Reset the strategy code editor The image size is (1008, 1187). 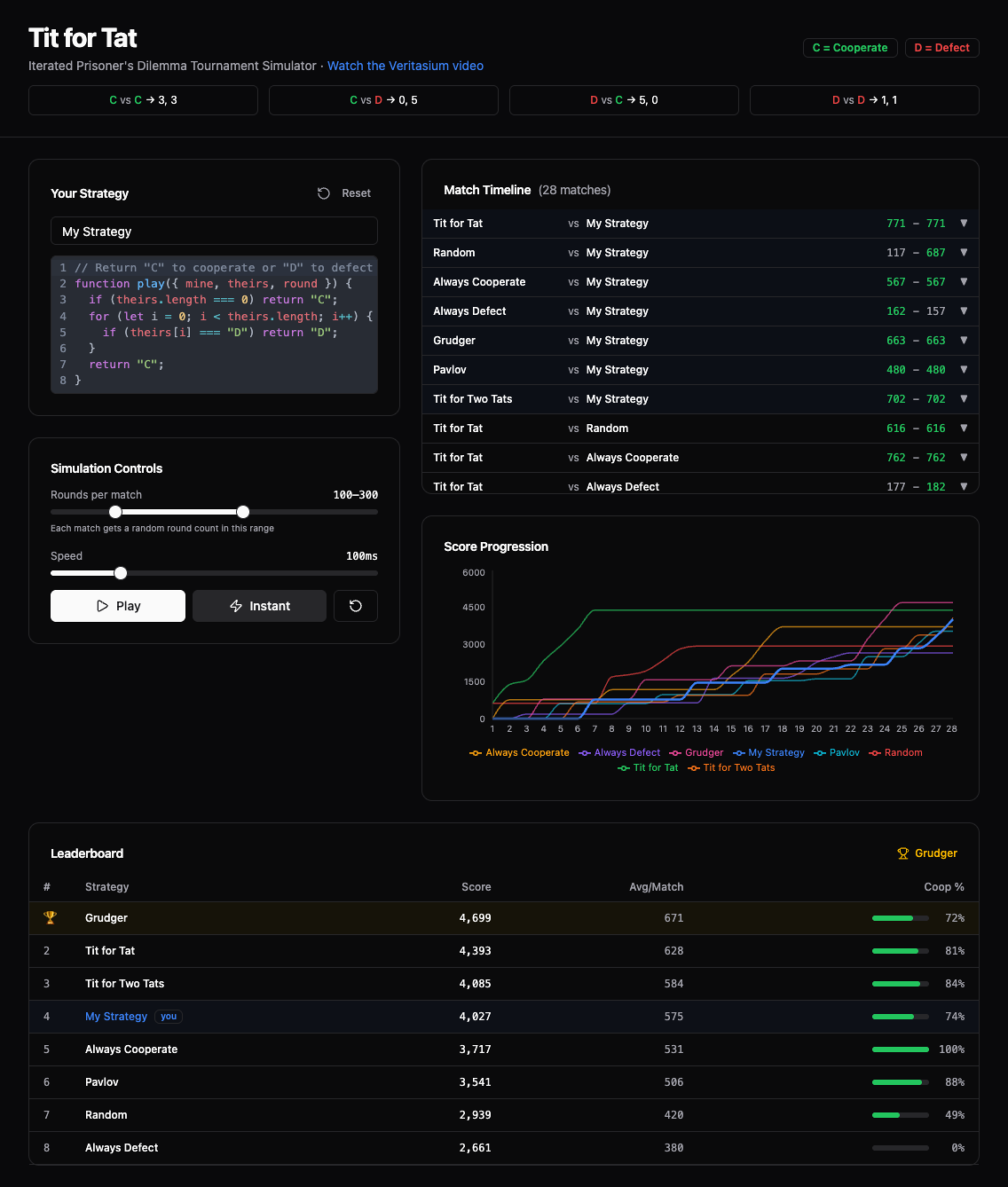tap(344, 193)
